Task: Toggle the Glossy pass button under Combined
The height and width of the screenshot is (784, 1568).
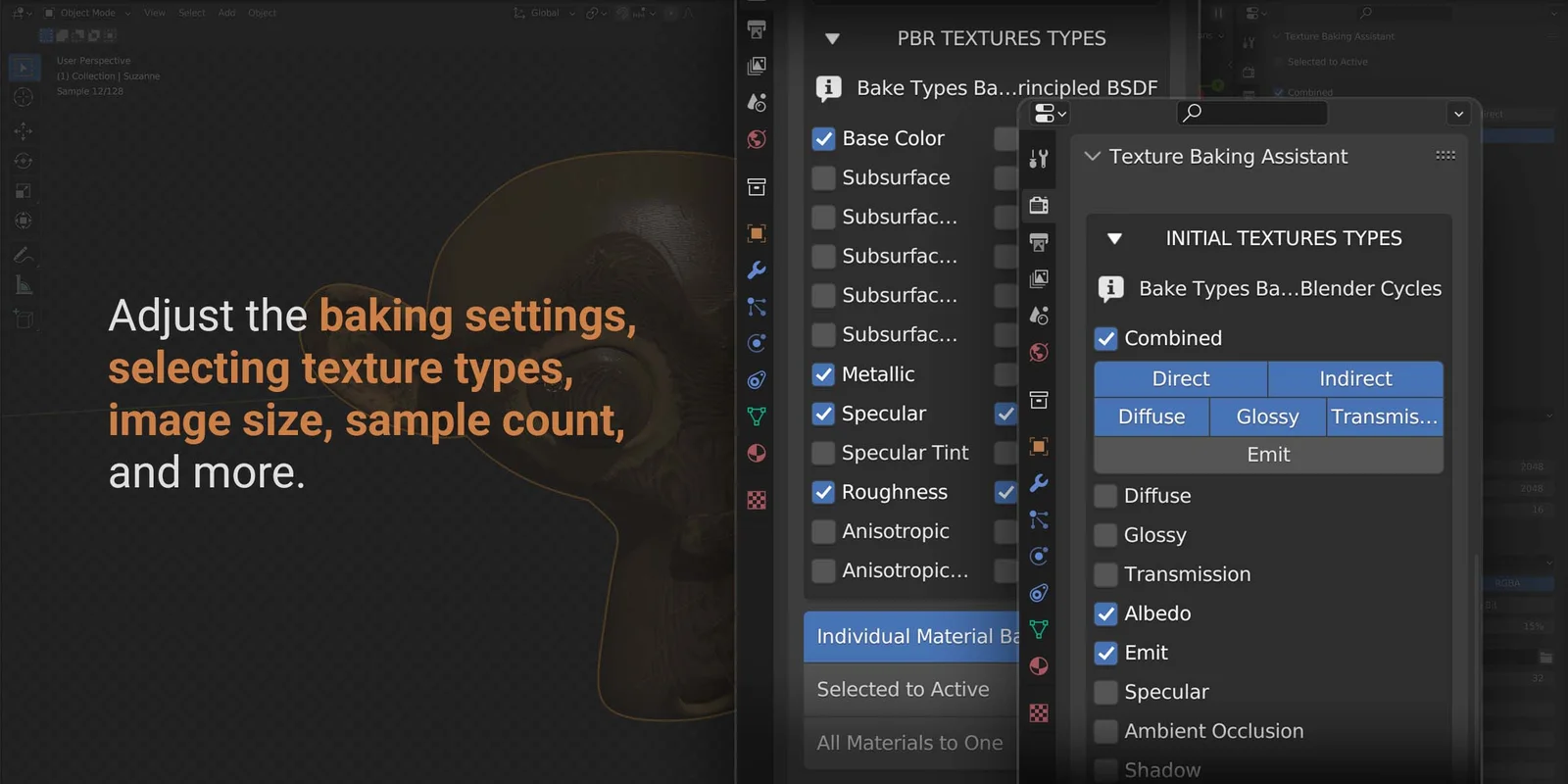Action: click(1267, 416)
